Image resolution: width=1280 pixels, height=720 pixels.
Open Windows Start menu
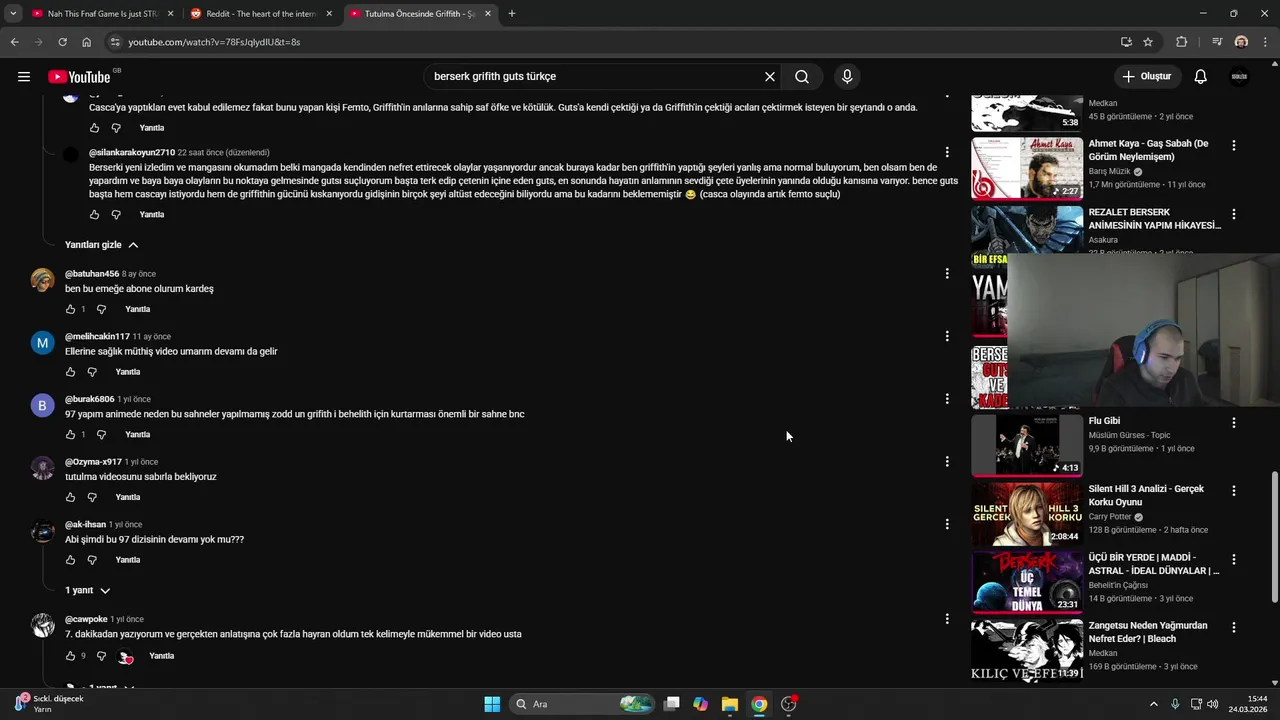coord(492,704)
